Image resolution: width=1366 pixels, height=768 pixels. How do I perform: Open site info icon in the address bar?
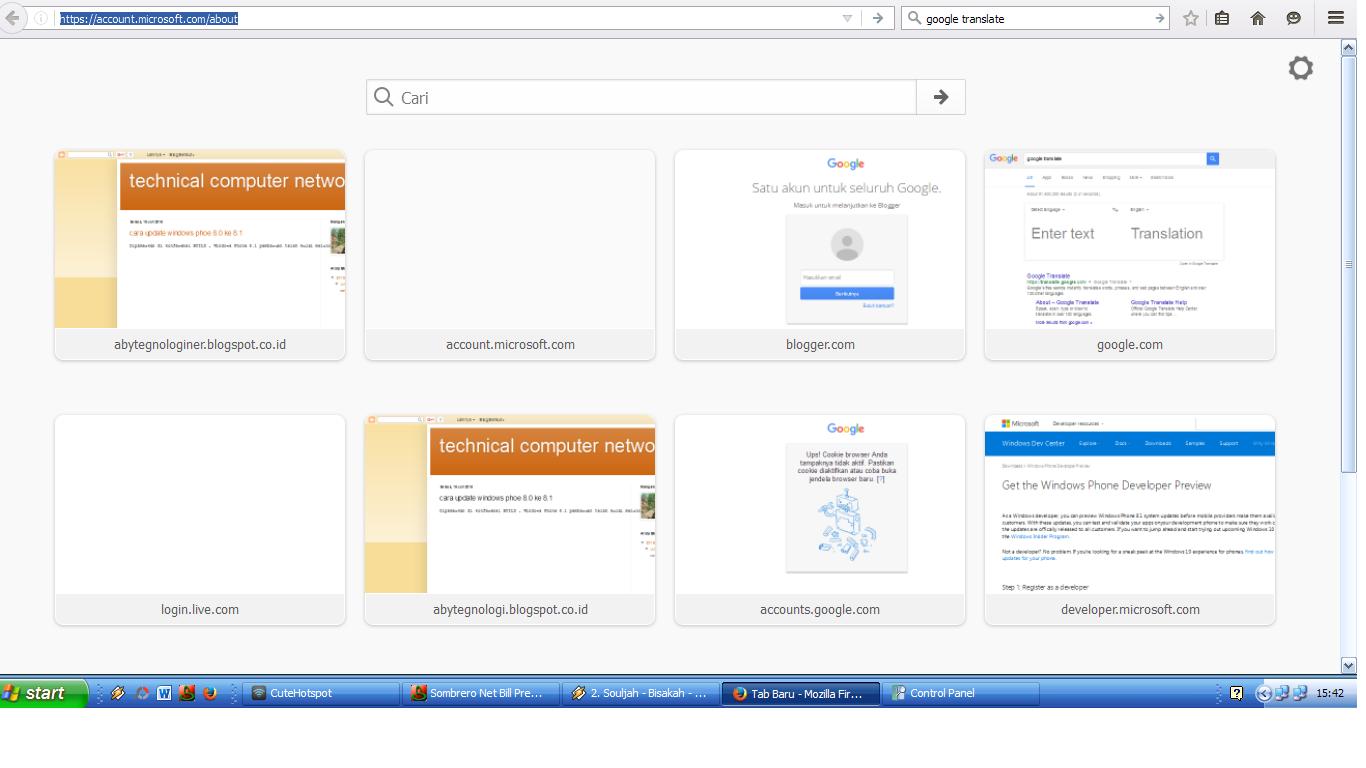(x=41, y=18)
